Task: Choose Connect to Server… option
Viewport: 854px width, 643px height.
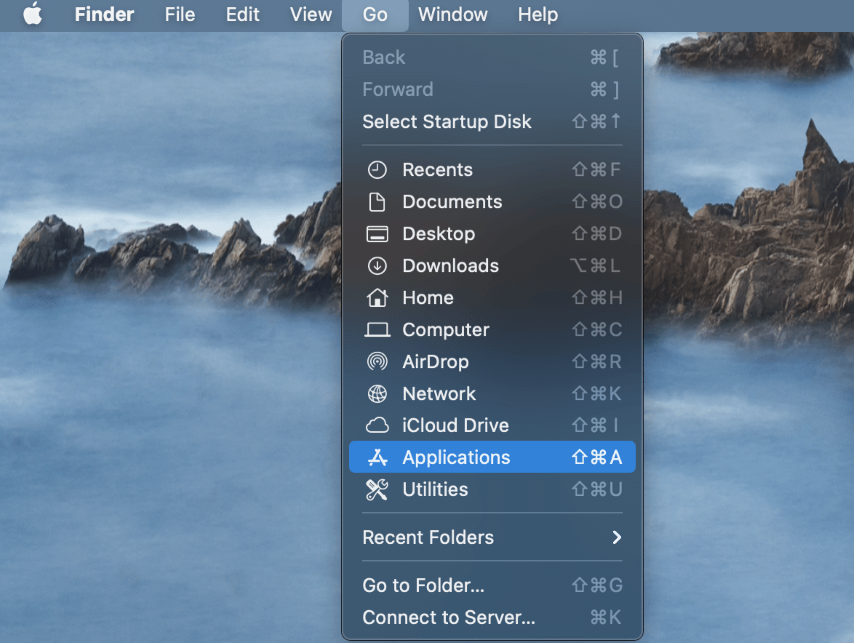Action: tap(448, 618)
